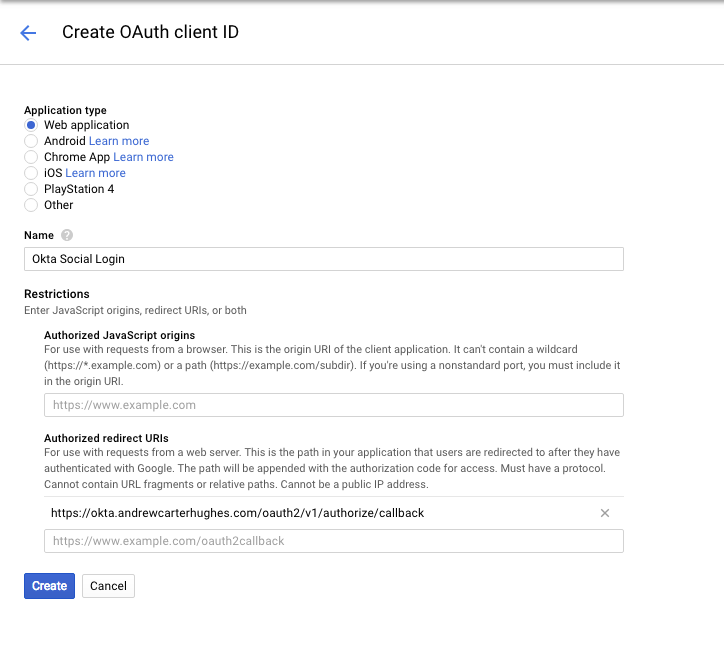Click the existing okta callback URI entry
Image resolution: width=724 pixels, height=658 pixels.
(x=238, y=513)
